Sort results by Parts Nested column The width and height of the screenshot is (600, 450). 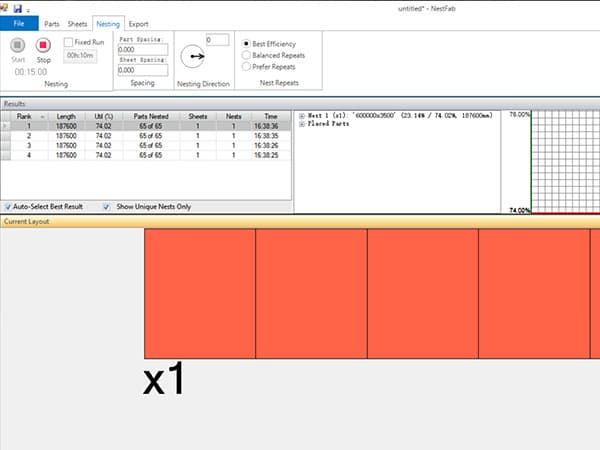pyautogui.click(x=151, y=116)
